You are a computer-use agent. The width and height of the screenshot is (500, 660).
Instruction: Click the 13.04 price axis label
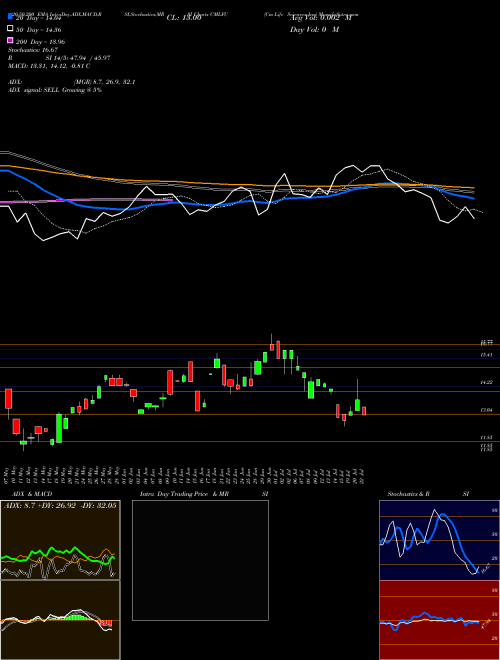[x=487, y=410]
